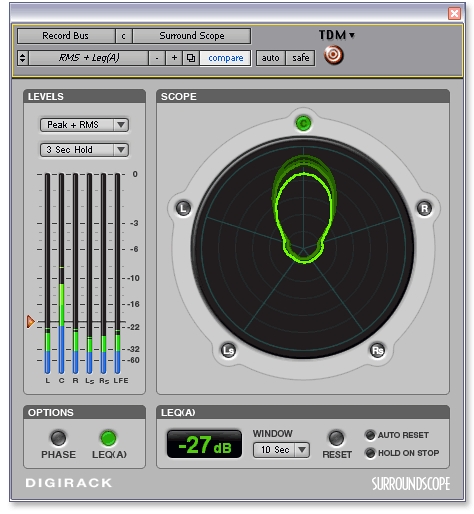This screenshot has height=514, width=474.
Task: Open the TDM format dropdown
Action: (337, 35)
